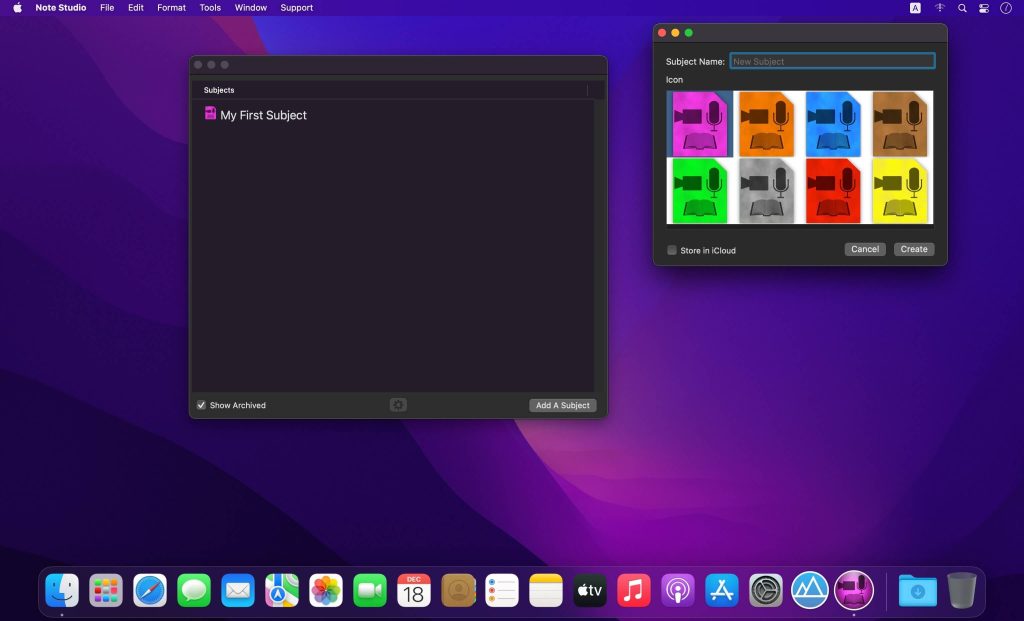1024x621 pixels.
Task: Choose the yellow subject icon
Action: click(900, 190)
